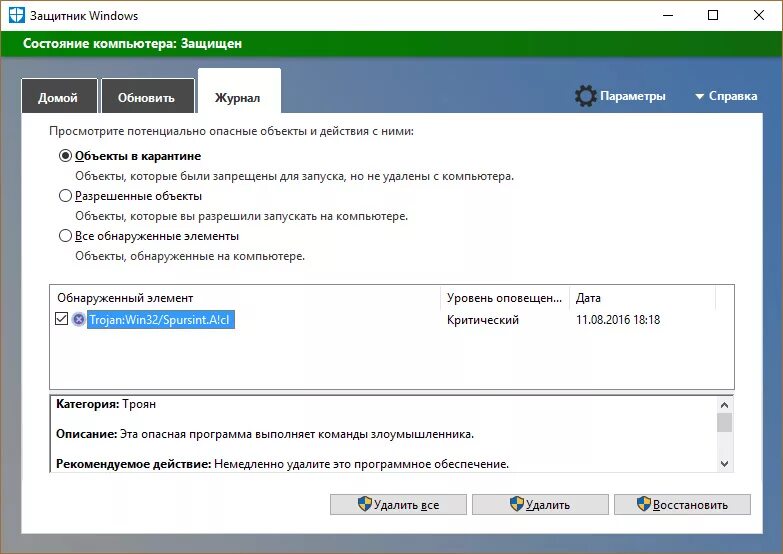Click the Удалить button
The width and height of the screenshot is (783, 554).
(540, 505)
